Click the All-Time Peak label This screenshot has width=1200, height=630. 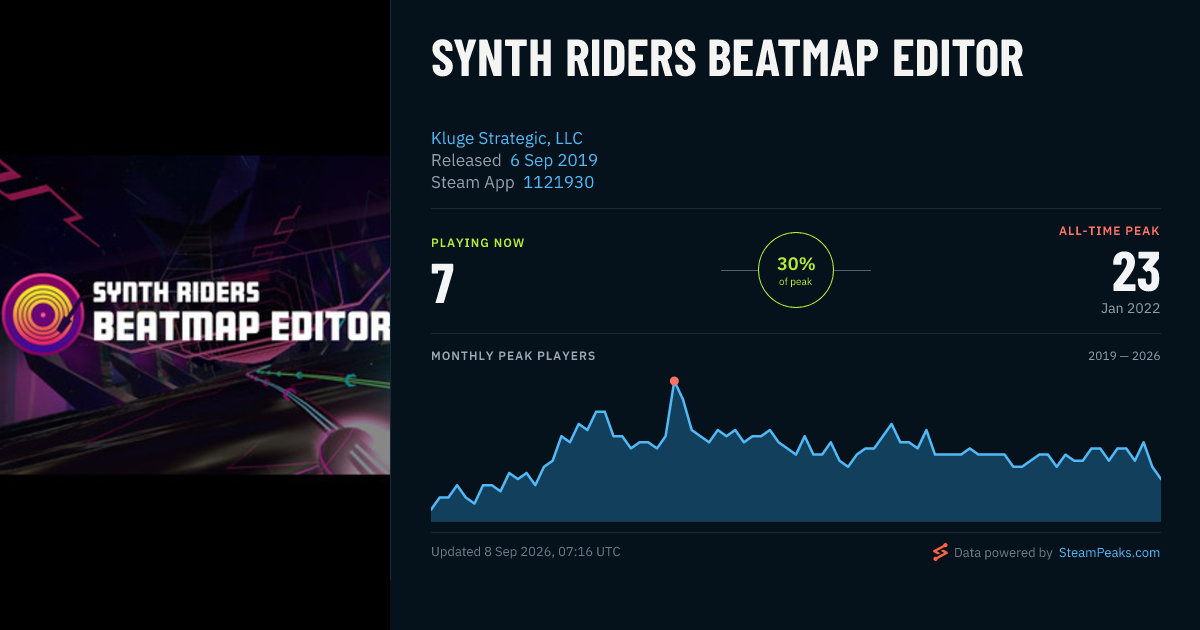tap(1110, 231)
